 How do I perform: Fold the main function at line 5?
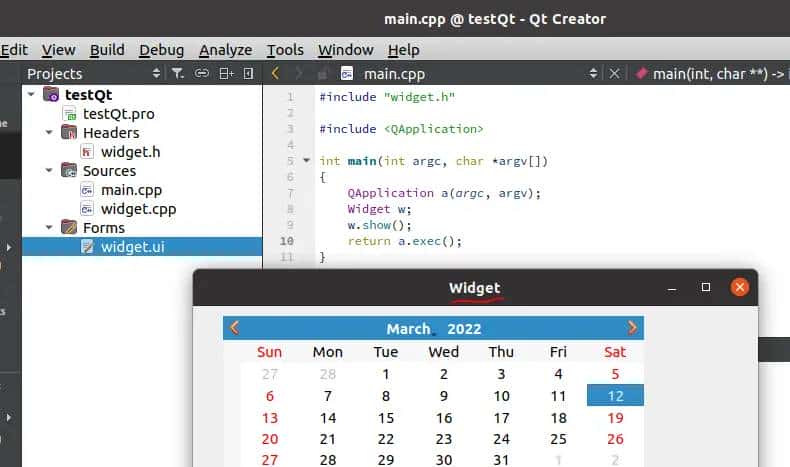coord(306,161)
